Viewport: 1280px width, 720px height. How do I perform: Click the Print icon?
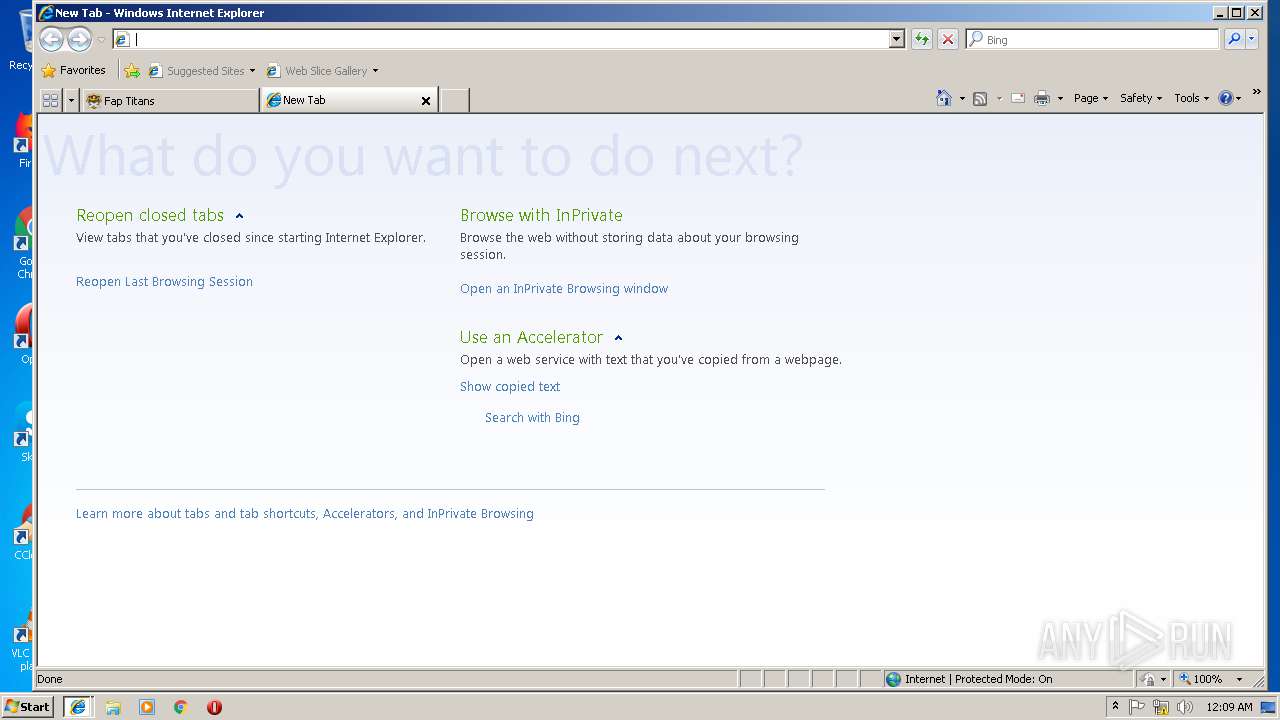1042,98
